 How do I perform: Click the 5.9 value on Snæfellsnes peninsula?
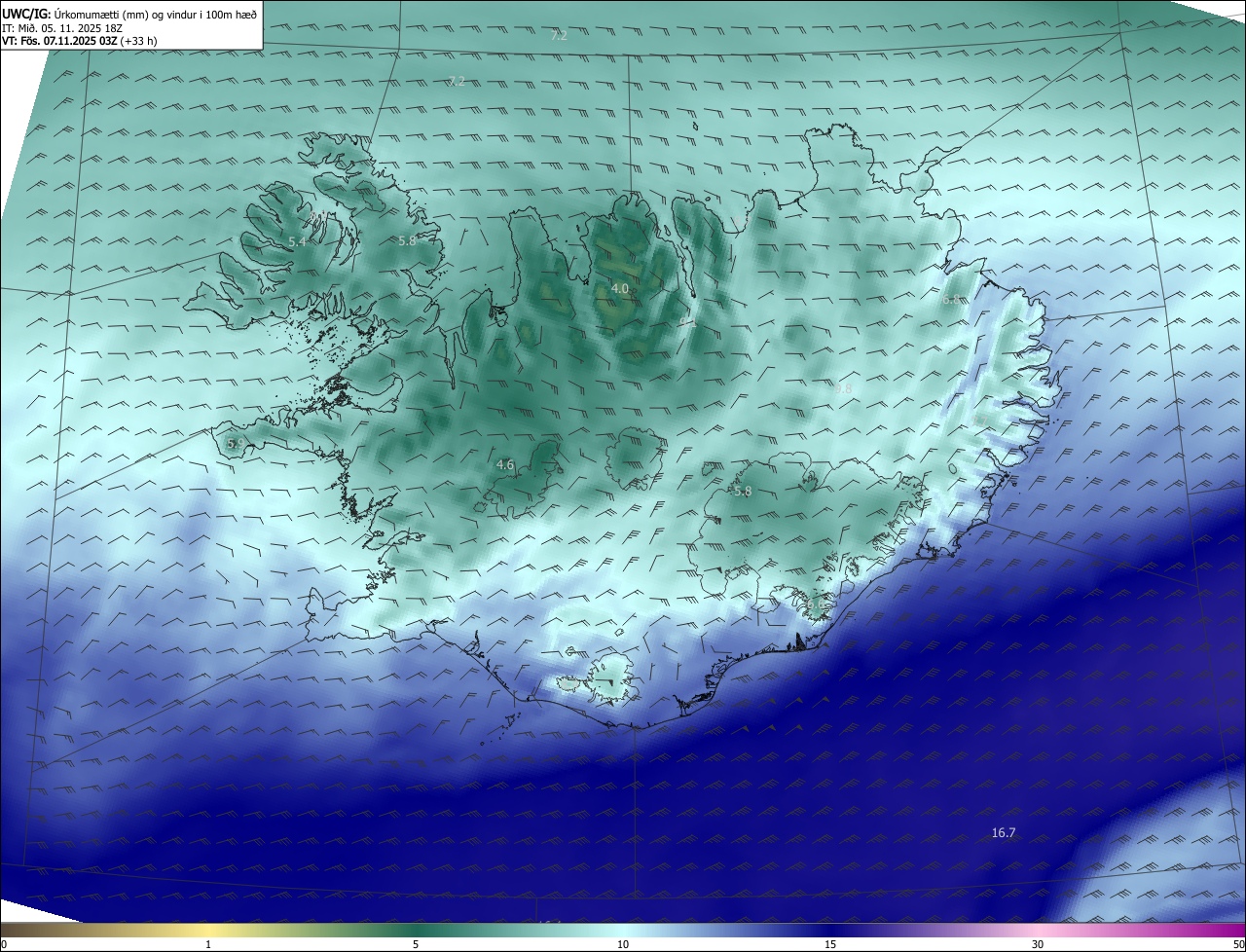[236, 443]
